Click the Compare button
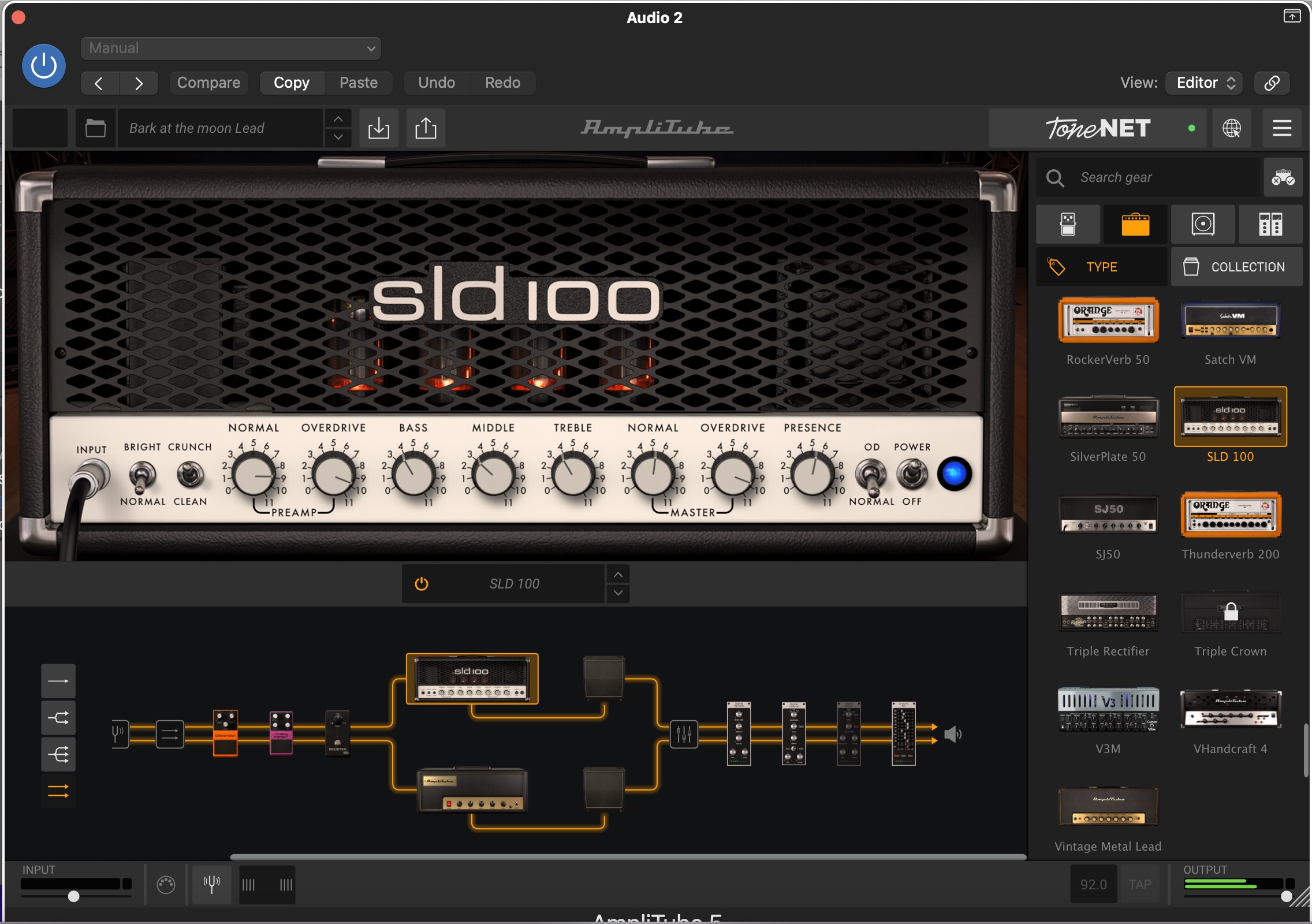1312x924 pixels. click(x=208, y=83)
